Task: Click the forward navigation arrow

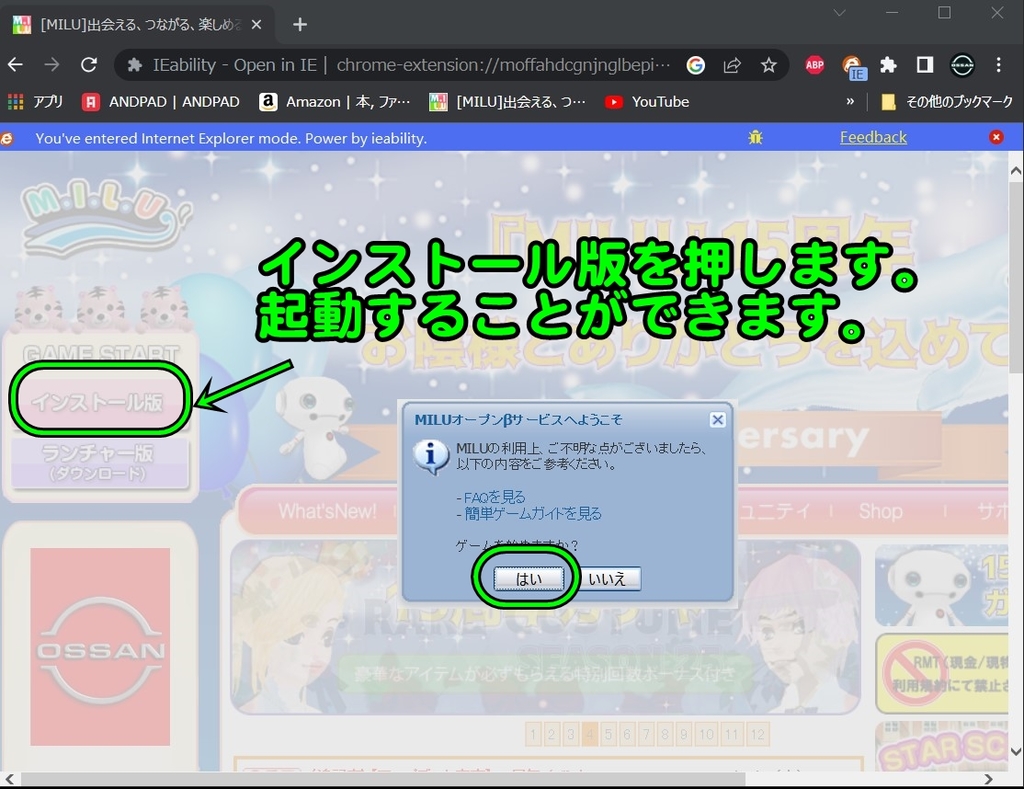Action: [52, 65]
